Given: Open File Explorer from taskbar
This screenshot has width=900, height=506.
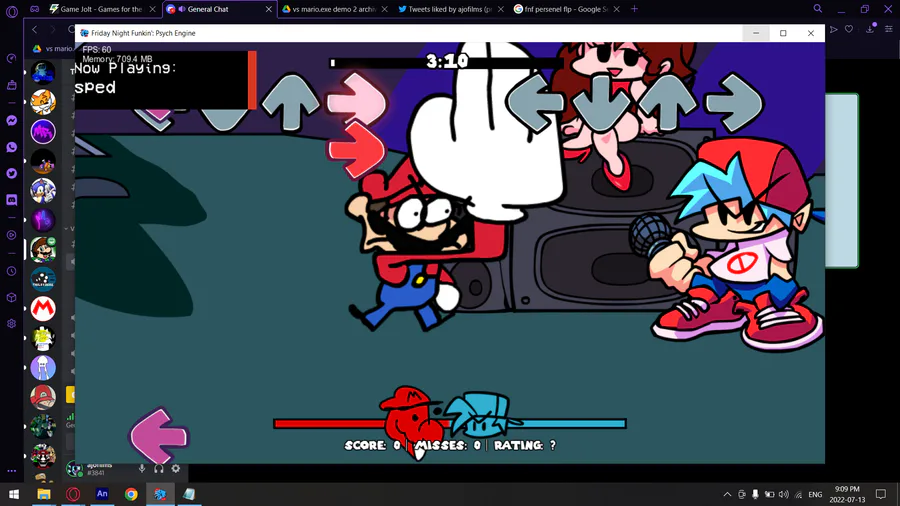Looking at the screenshot, I should pos(44,494).
